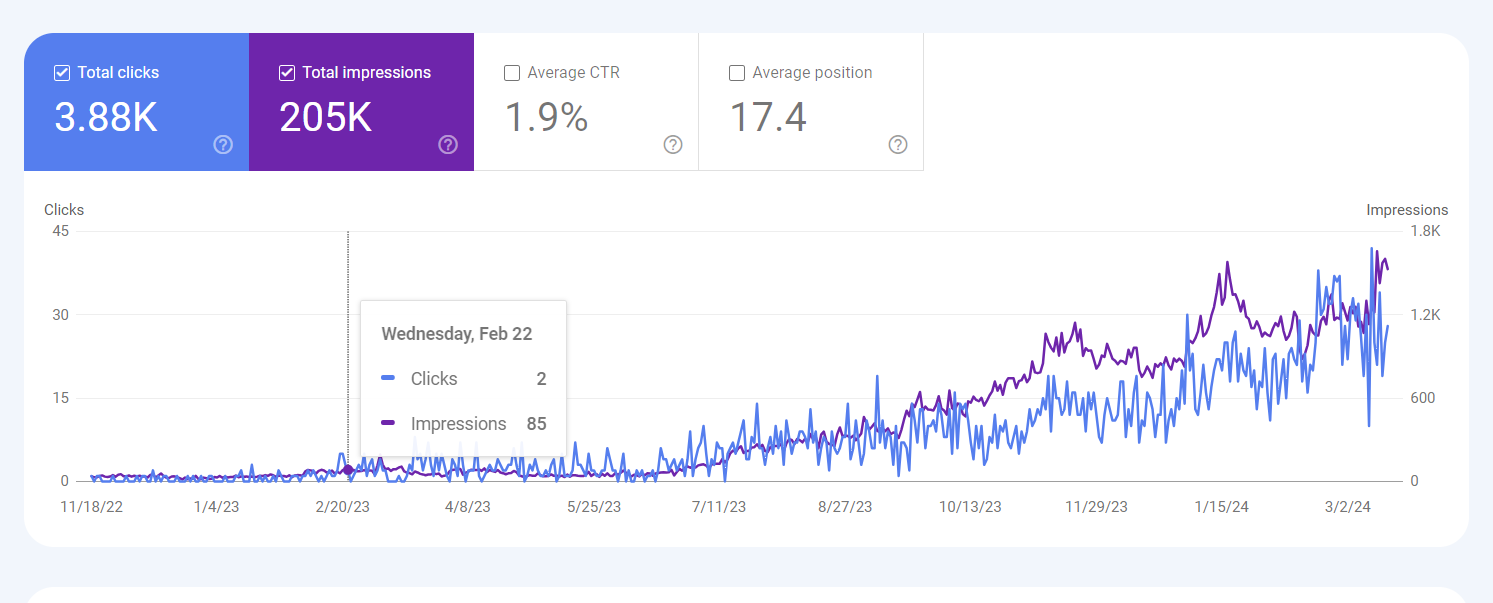
Task: Click the Clicks axis title on left
Action: click(64, 210)
